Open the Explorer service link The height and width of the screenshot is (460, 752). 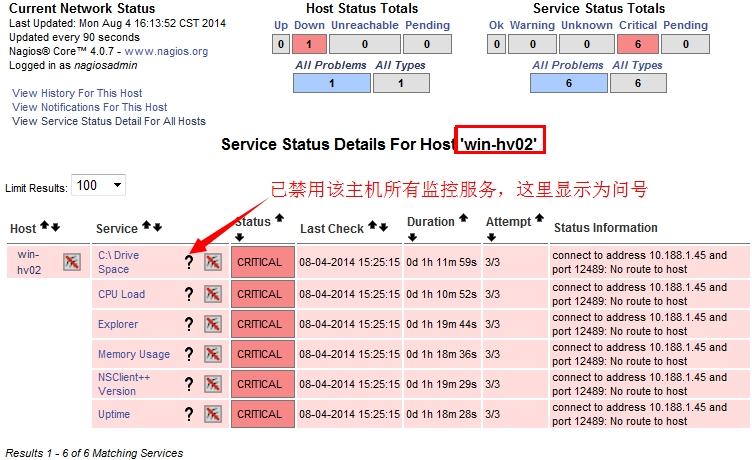point(118,324)
